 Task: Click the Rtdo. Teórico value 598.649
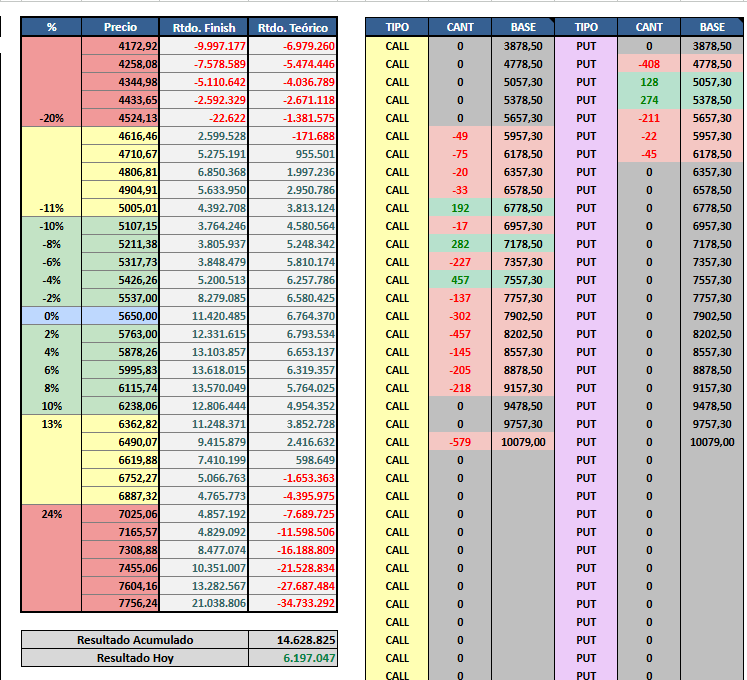pyautogui.click(x=293, y=460)
